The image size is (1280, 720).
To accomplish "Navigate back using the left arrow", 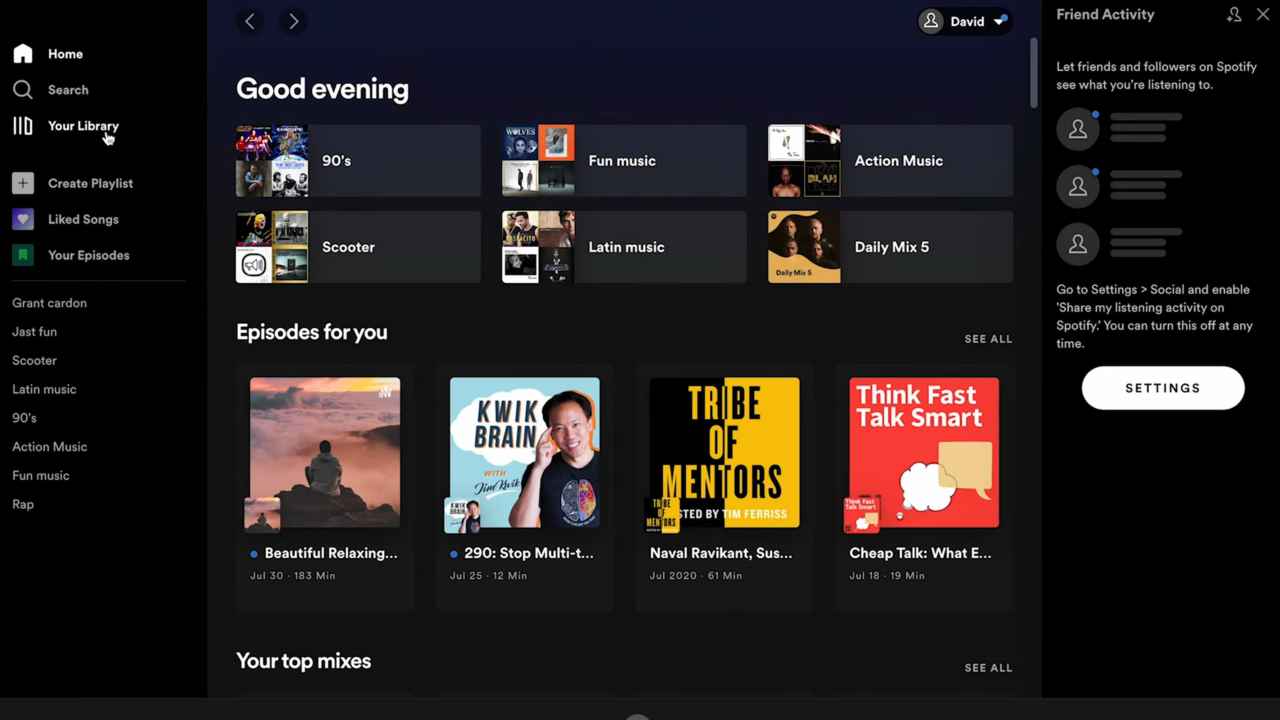I will [x=249, y=21].
